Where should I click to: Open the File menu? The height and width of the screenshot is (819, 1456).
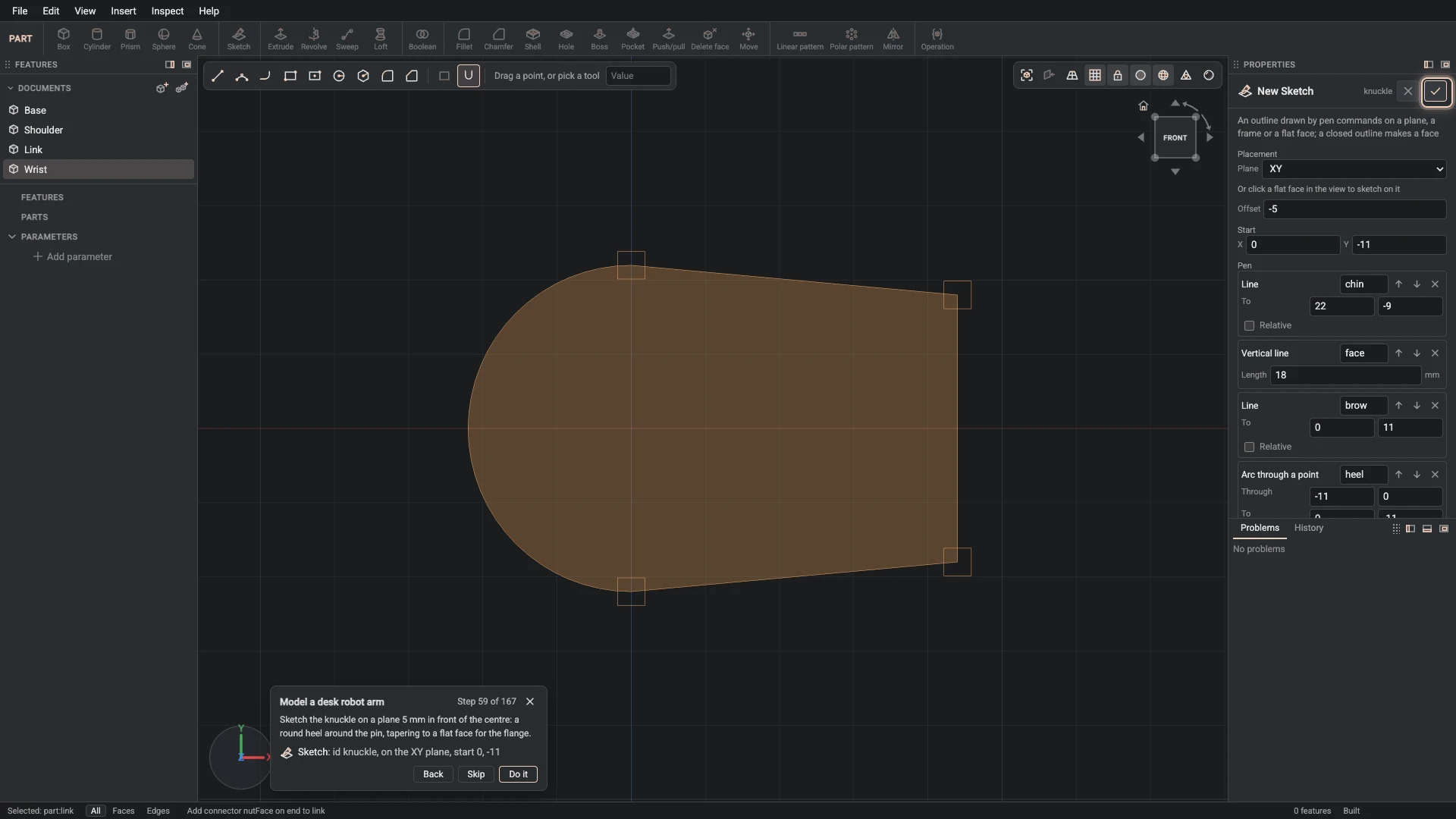(20, 11)
